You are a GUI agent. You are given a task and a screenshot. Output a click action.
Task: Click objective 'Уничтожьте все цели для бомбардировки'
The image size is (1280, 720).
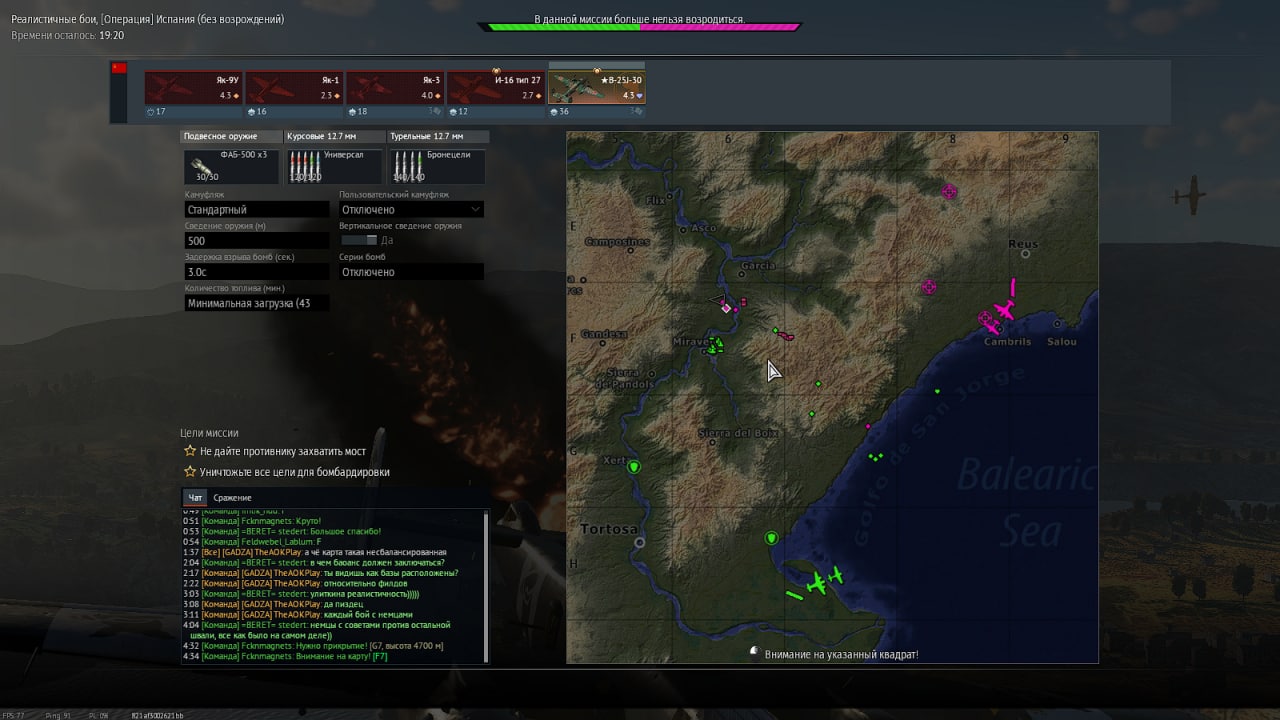tap(295, 472)
